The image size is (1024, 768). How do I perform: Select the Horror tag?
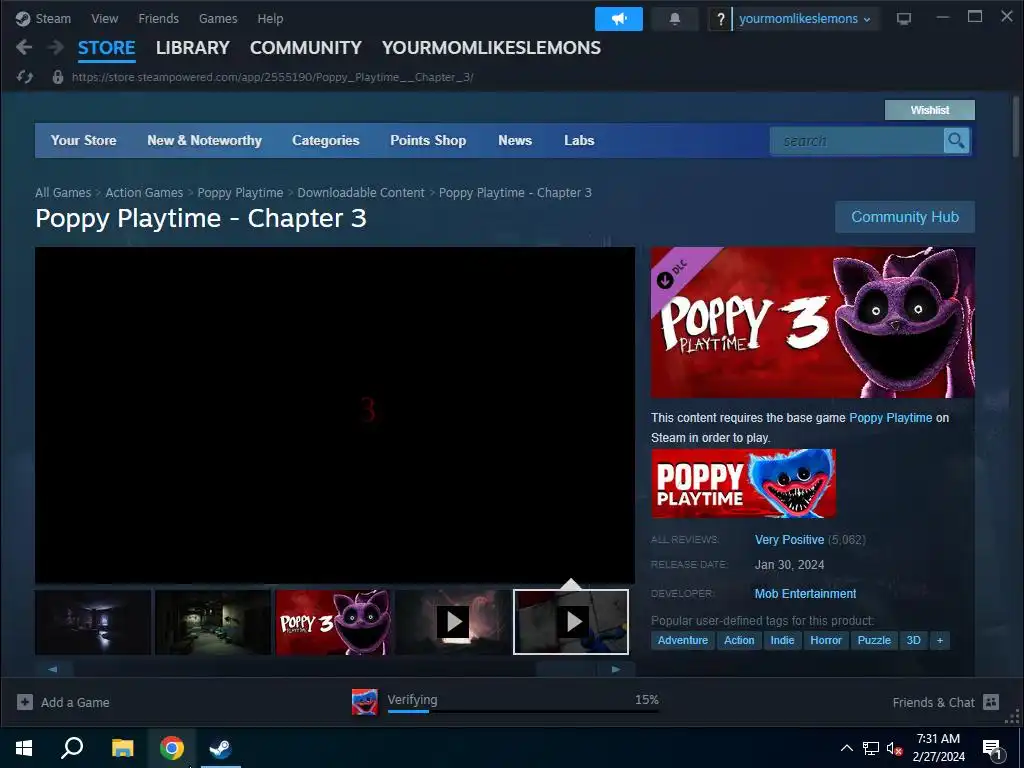tap(825, 640)
